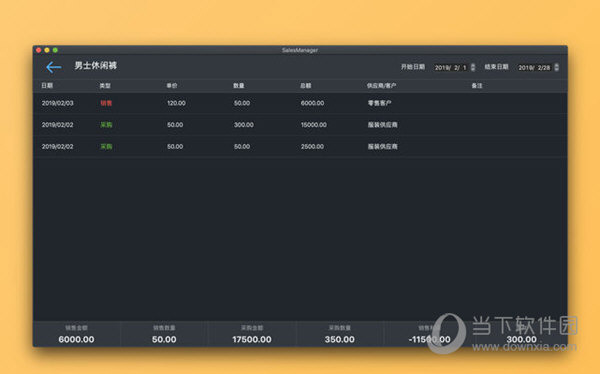Viewport: 600px width, 374px height.
Task: Select the quantity cell 300.00 in the table
Action: click(x=244, y=125)
